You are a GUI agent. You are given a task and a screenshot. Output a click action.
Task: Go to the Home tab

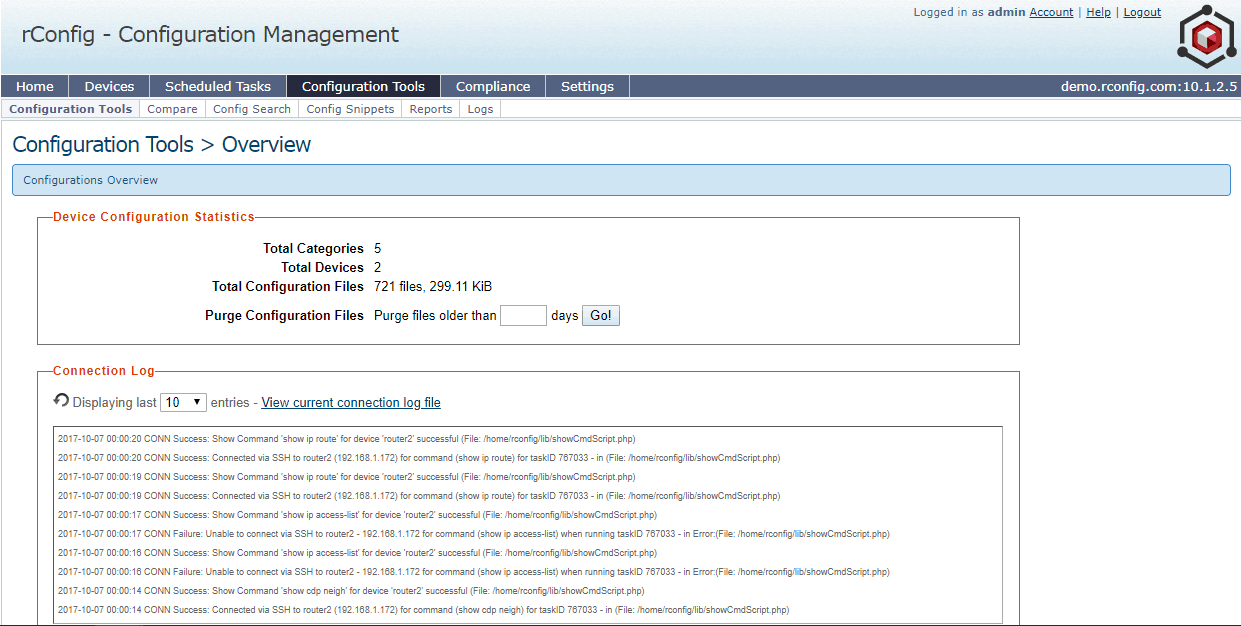(x=34, y=86)
